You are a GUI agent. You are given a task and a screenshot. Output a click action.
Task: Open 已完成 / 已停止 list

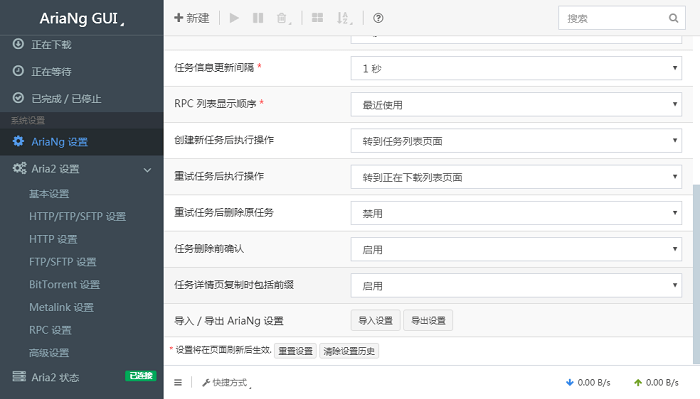82,98
